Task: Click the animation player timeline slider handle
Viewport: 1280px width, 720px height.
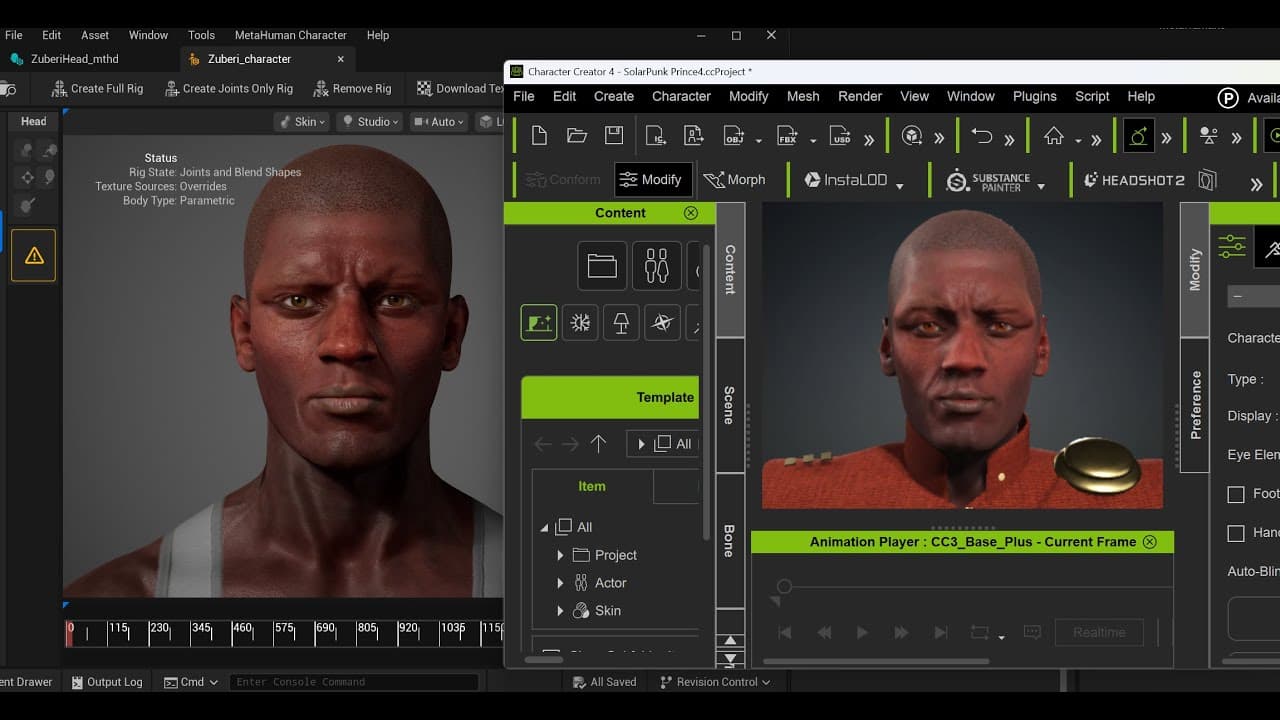Action: (784, 587)
